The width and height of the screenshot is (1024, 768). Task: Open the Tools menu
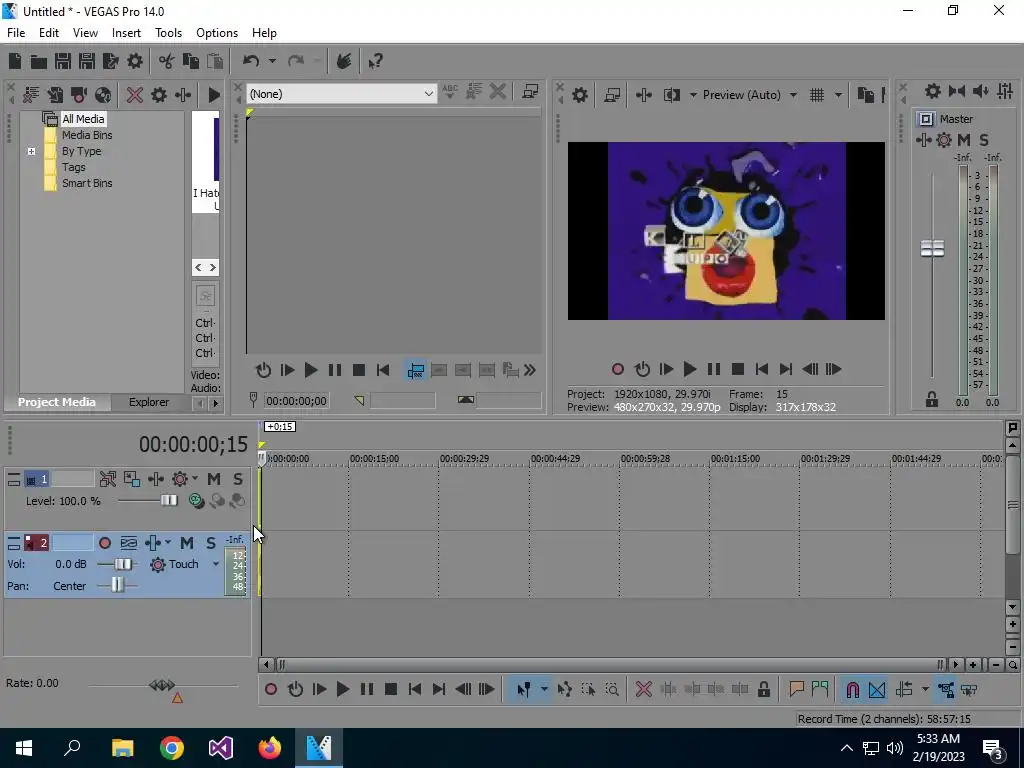(x=168, y=33)
